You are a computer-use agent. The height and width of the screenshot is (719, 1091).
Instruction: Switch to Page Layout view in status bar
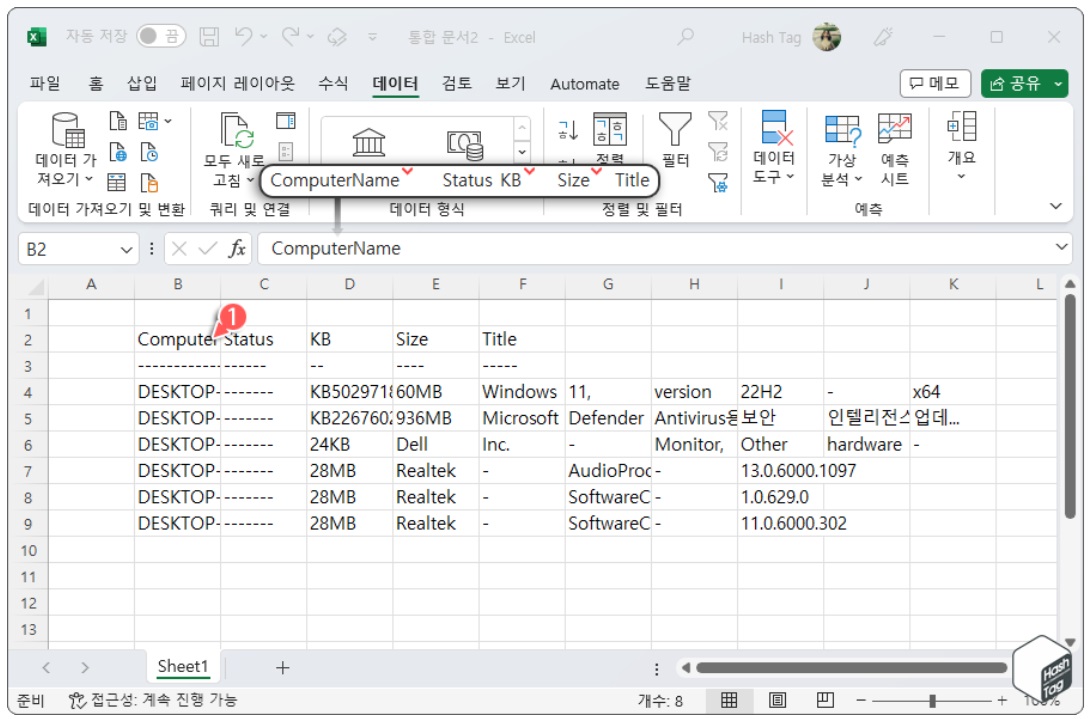pos(777,700)
